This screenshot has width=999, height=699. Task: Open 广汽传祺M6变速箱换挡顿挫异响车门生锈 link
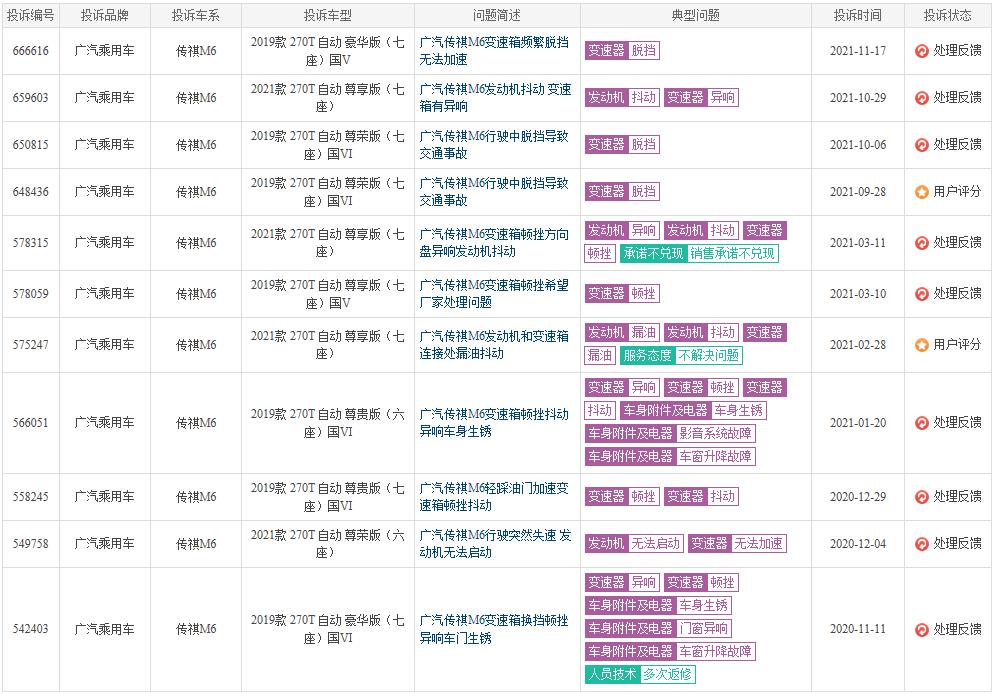click(494, 630)
